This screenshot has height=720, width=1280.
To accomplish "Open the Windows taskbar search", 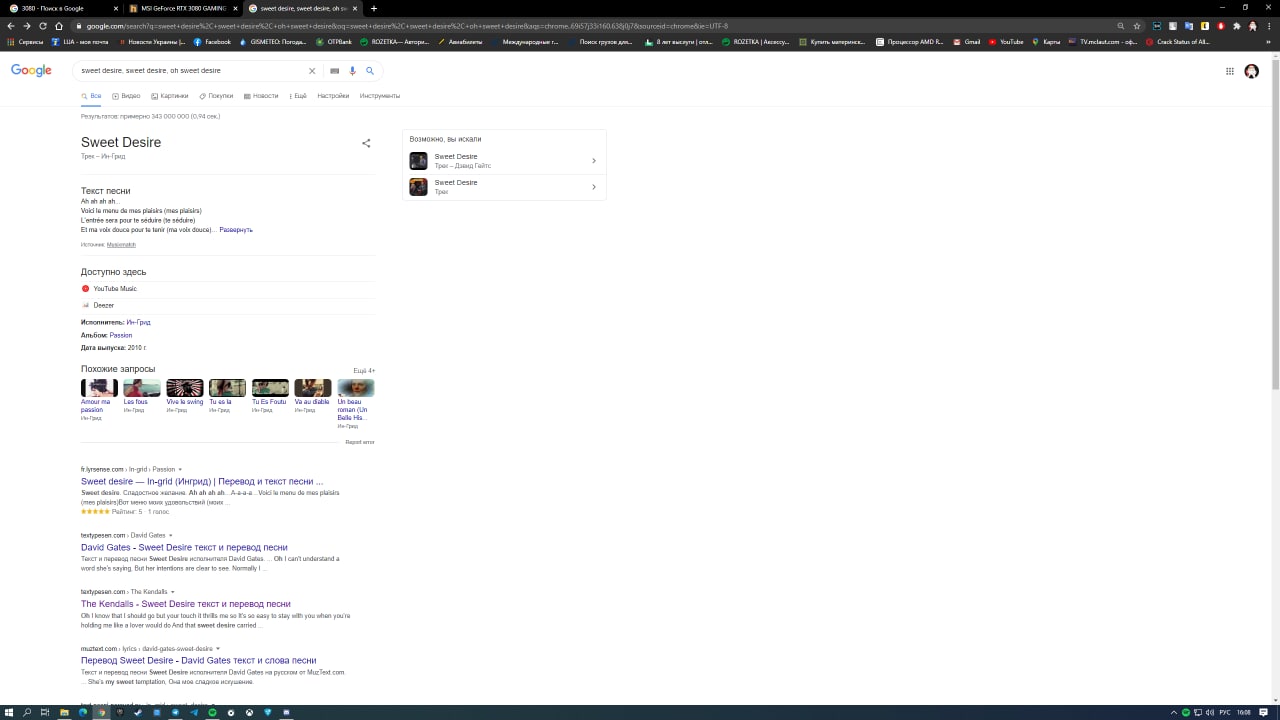I will click(x=27, y=712).
